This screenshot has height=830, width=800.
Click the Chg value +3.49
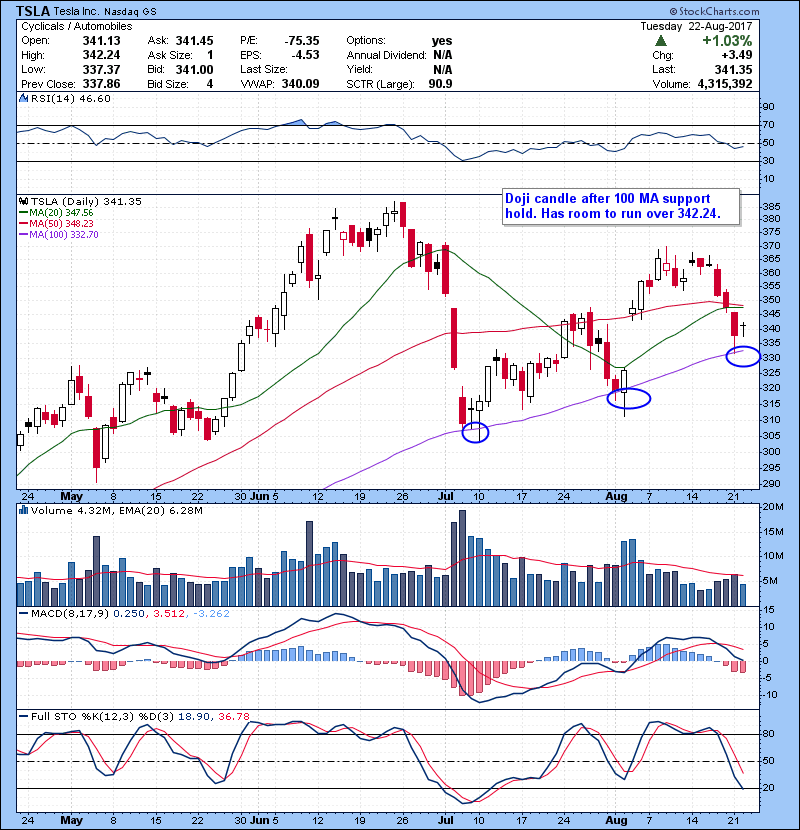coord(736,55)
